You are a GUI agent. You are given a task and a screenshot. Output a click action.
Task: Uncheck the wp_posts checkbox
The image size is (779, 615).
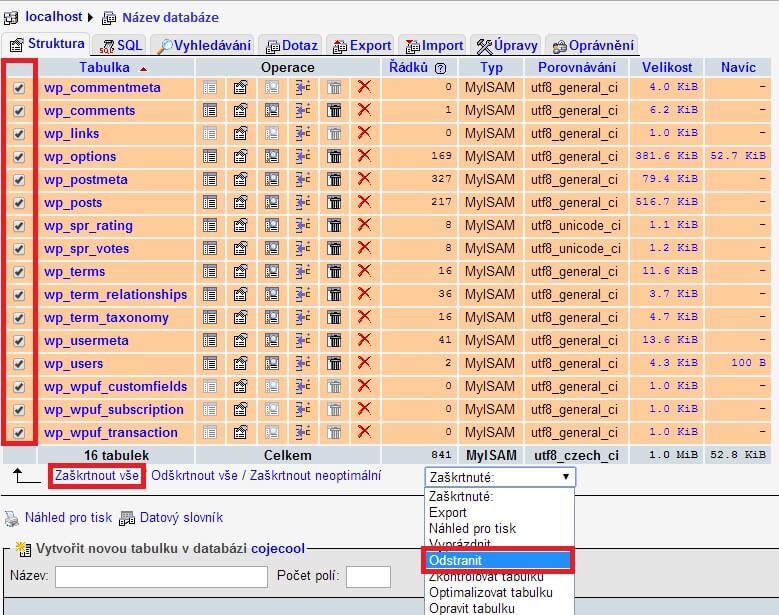(x=19, y=203)
